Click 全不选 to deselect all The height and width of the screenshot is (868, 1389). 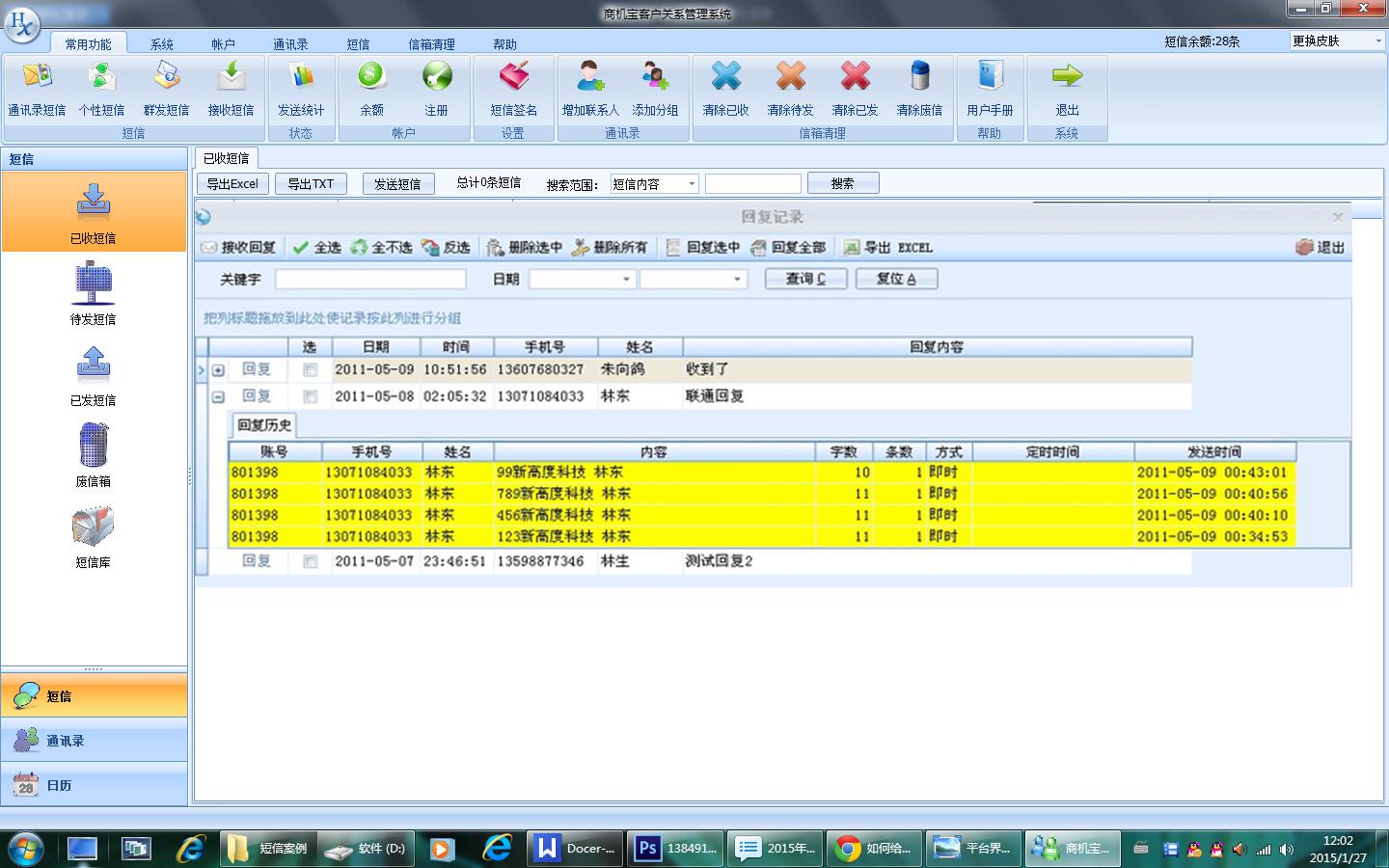381,248
